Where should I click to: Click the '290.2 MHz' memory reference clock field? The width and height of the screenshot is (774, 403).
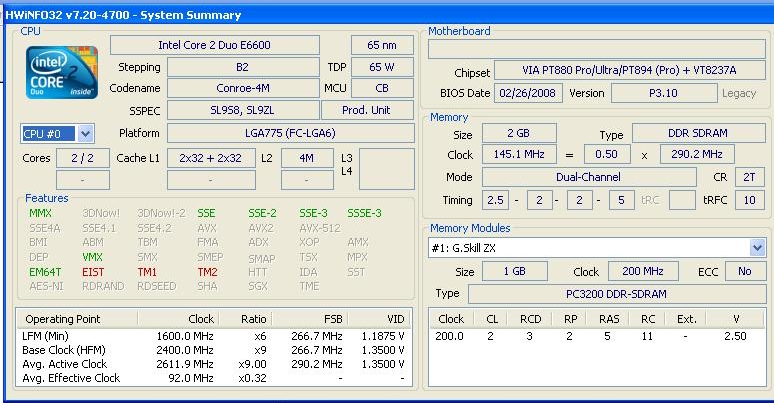pyautogui.click(x=697, y=154)
